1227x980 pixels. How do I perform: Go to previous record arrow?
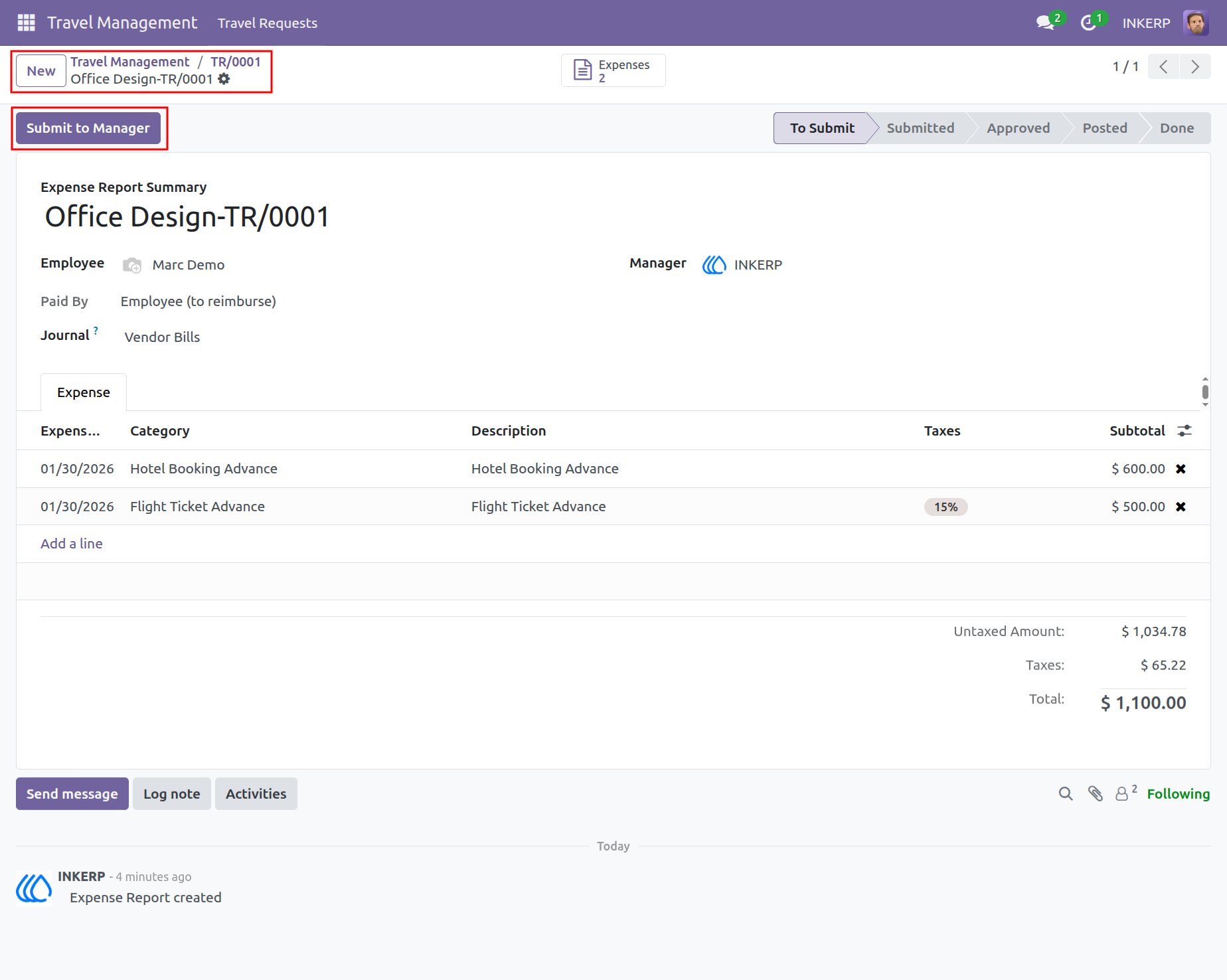(1163, 66)
